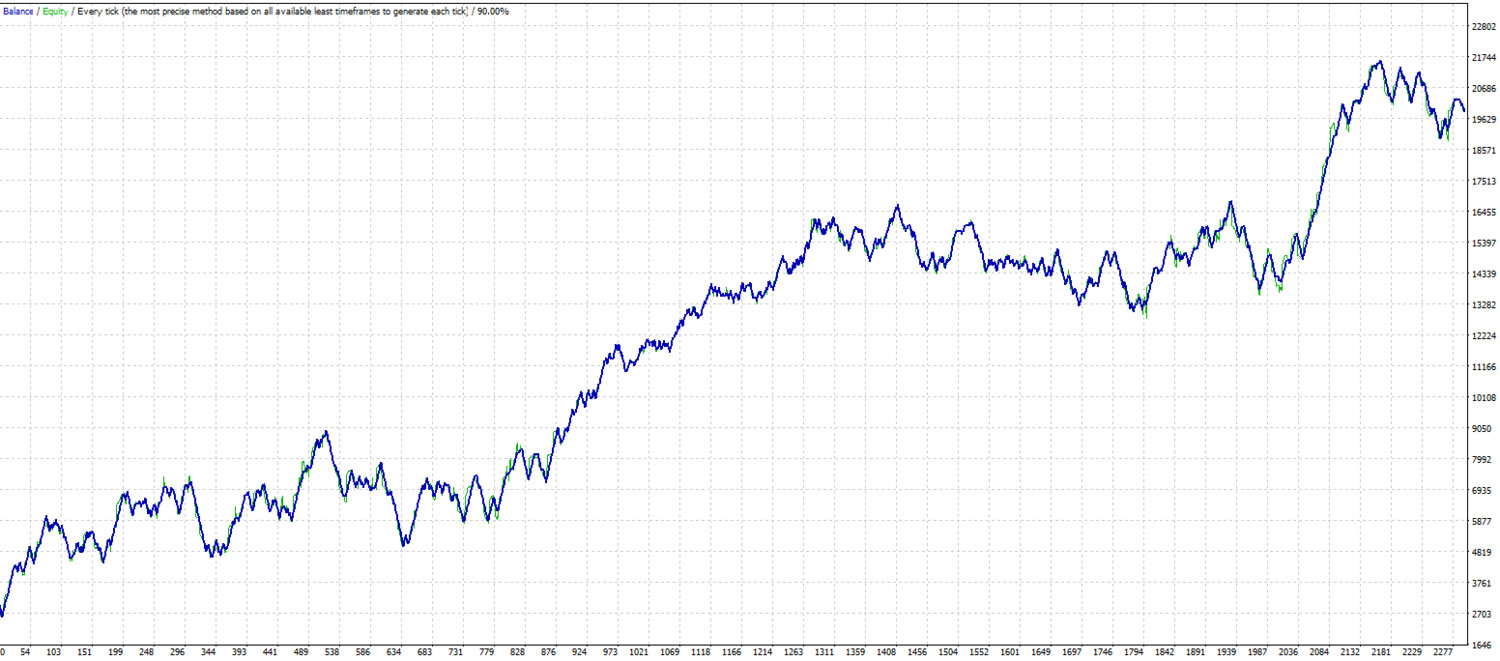Image resolution: width=1500 pixels, height=661 pixels.
Task: Pick the 924 trade number label
Action: coord(578,652)
